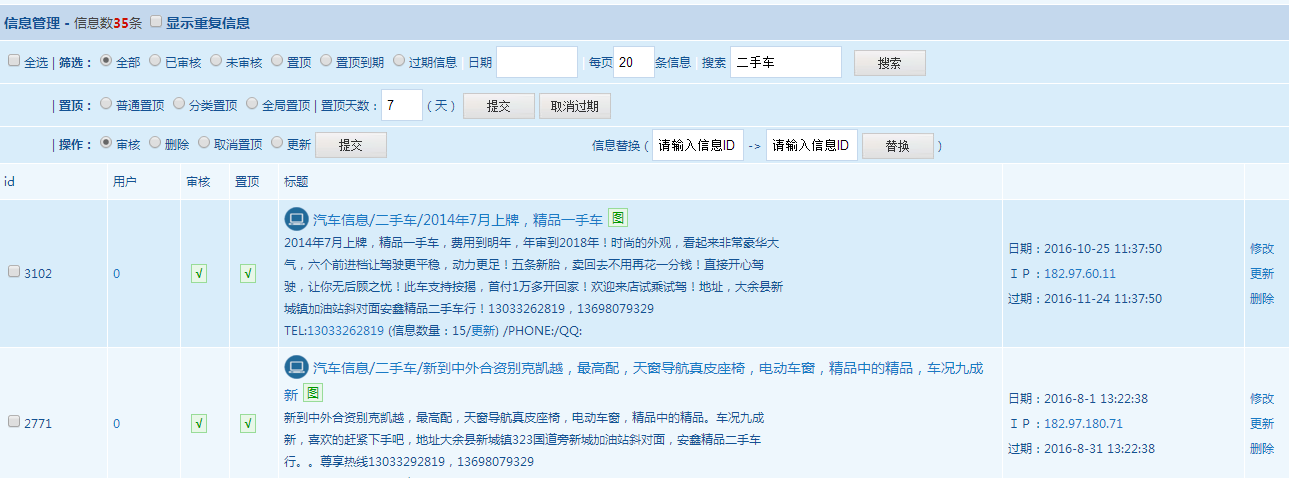Select the 删除 operation radio button
This screenshot has width=1289, height=478.
(x=155, y=143)
